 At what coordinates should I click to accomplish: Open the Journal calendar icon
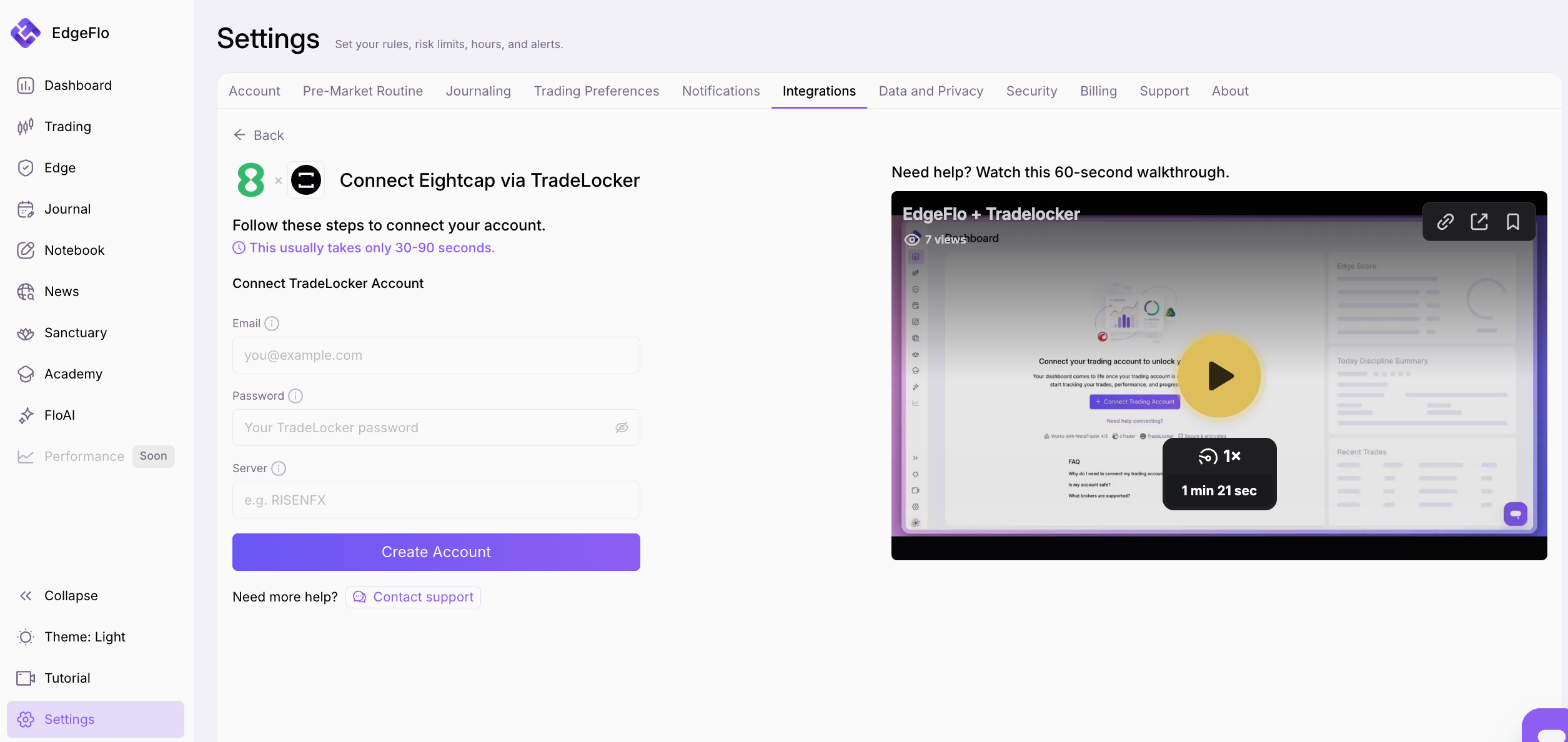point(26,209)
